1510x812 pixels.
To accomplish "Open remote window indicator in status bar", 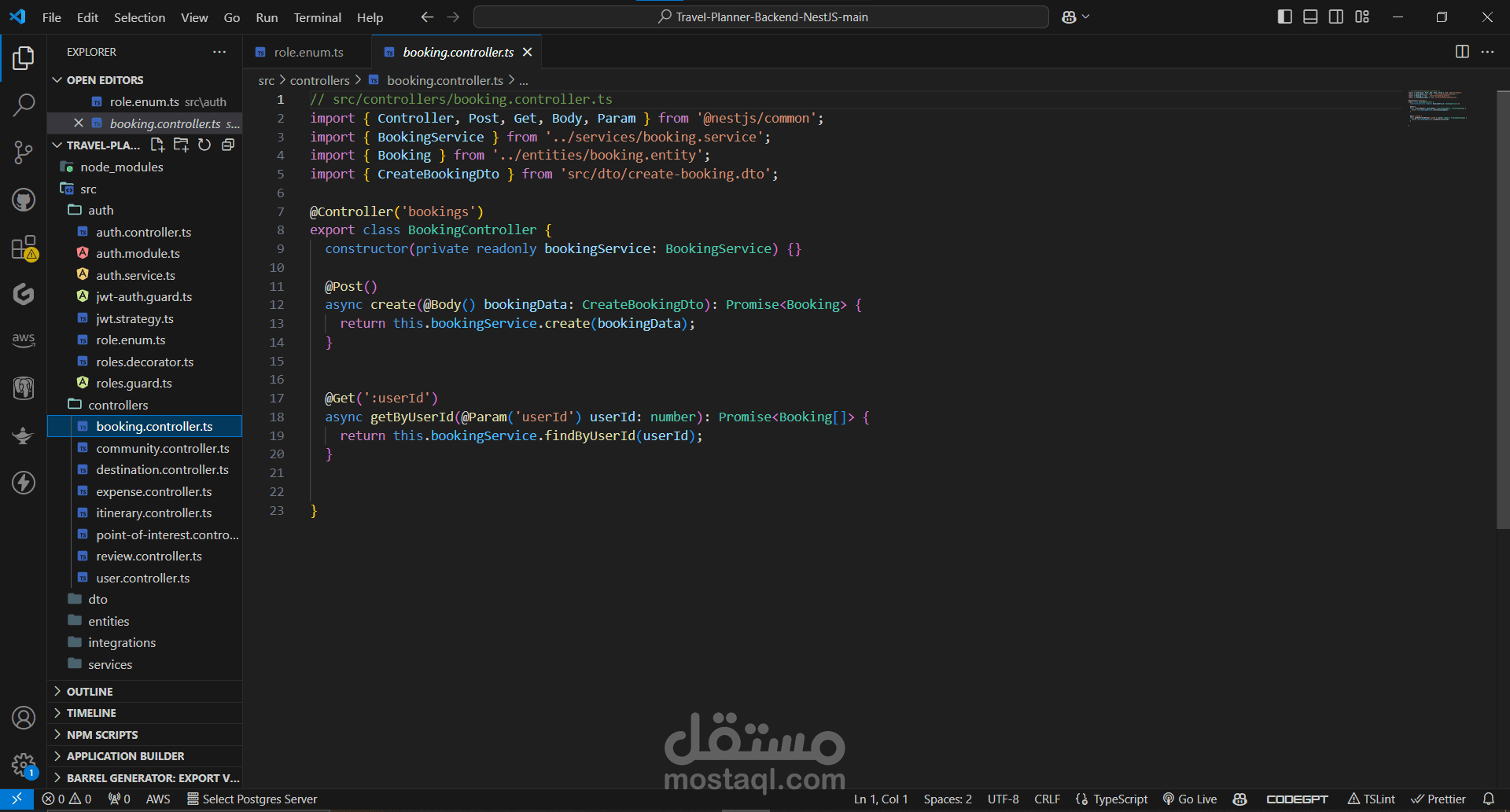I will click(17, 799).
